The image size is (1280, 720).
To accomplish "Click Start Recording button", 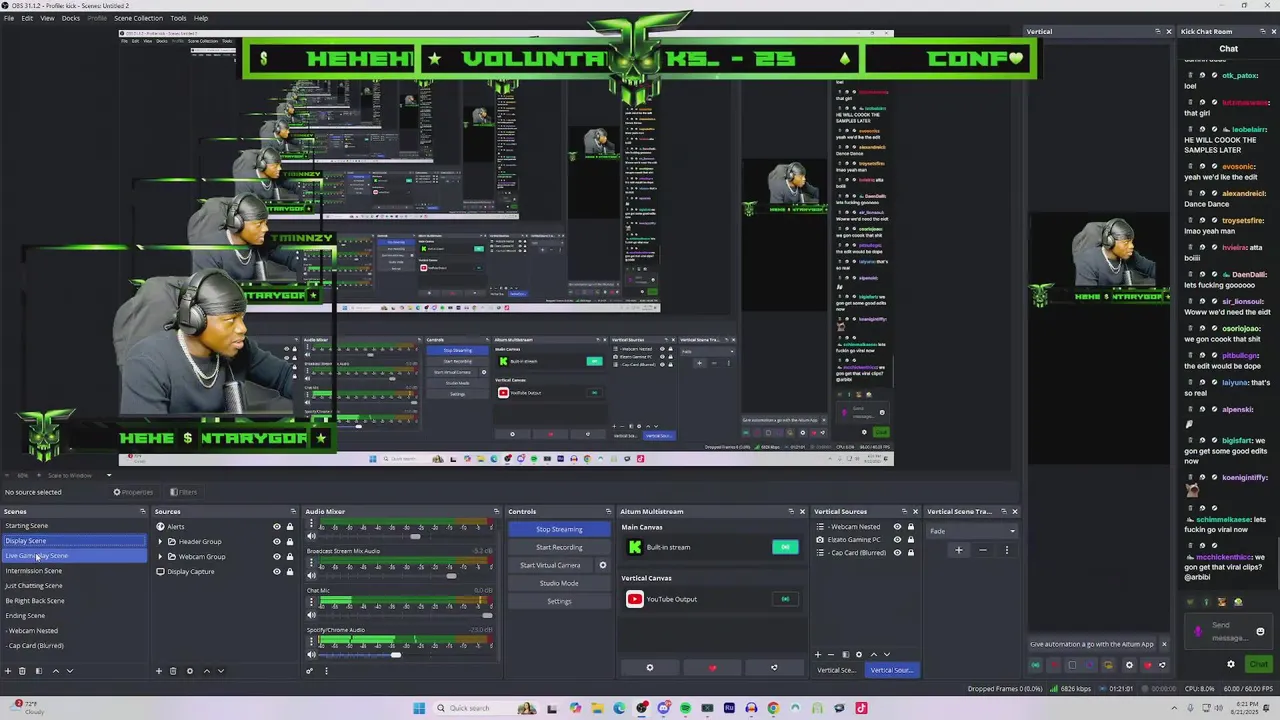I will (x=559, y=547).
